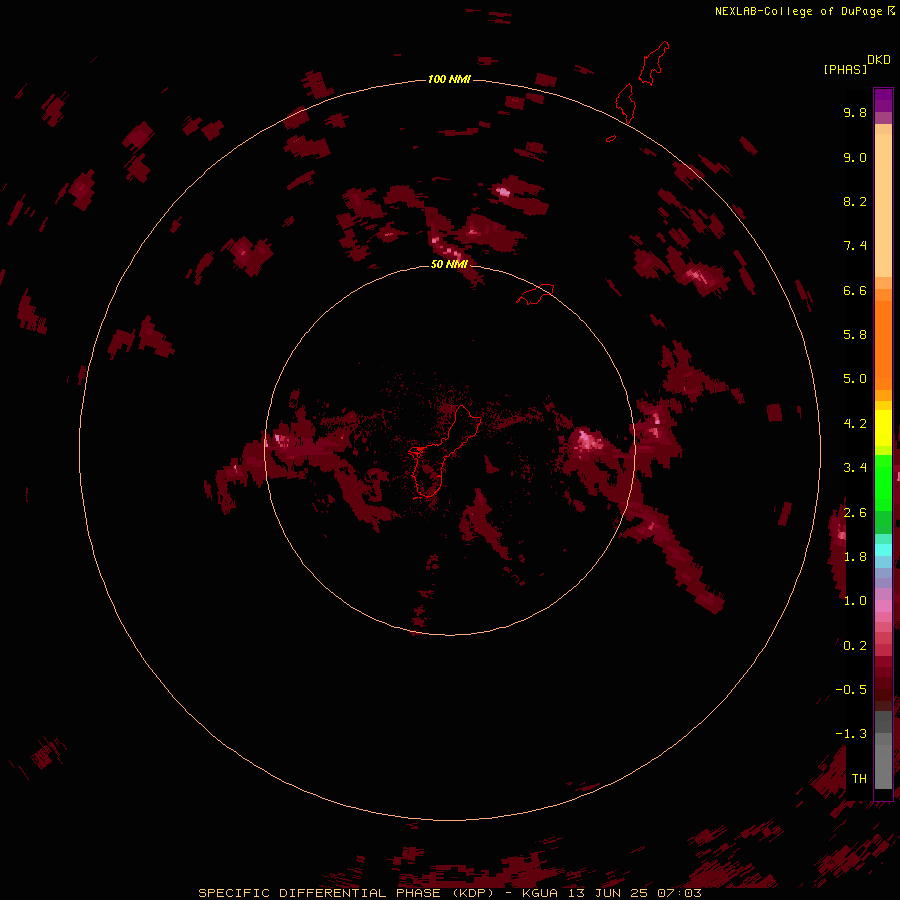Screen dimensions: 900x900
Task: Click the 5.8 legend value
Action: (x=855, y=335)
